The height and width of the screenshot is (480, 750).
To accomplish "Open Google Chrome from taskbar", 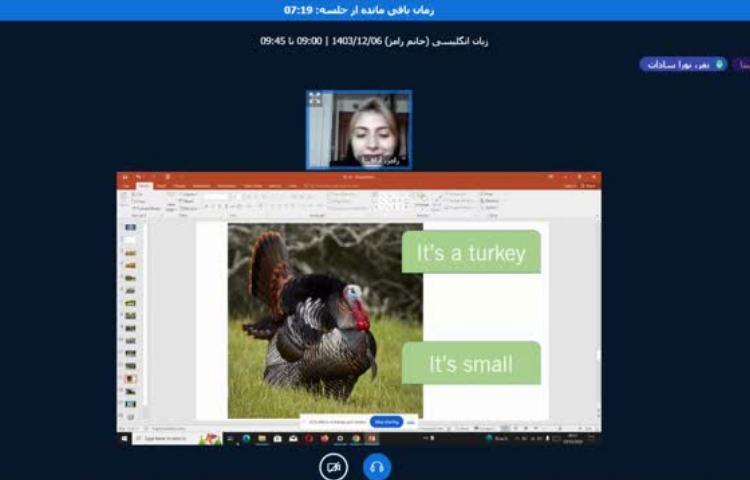I will [x=356, y=439].
